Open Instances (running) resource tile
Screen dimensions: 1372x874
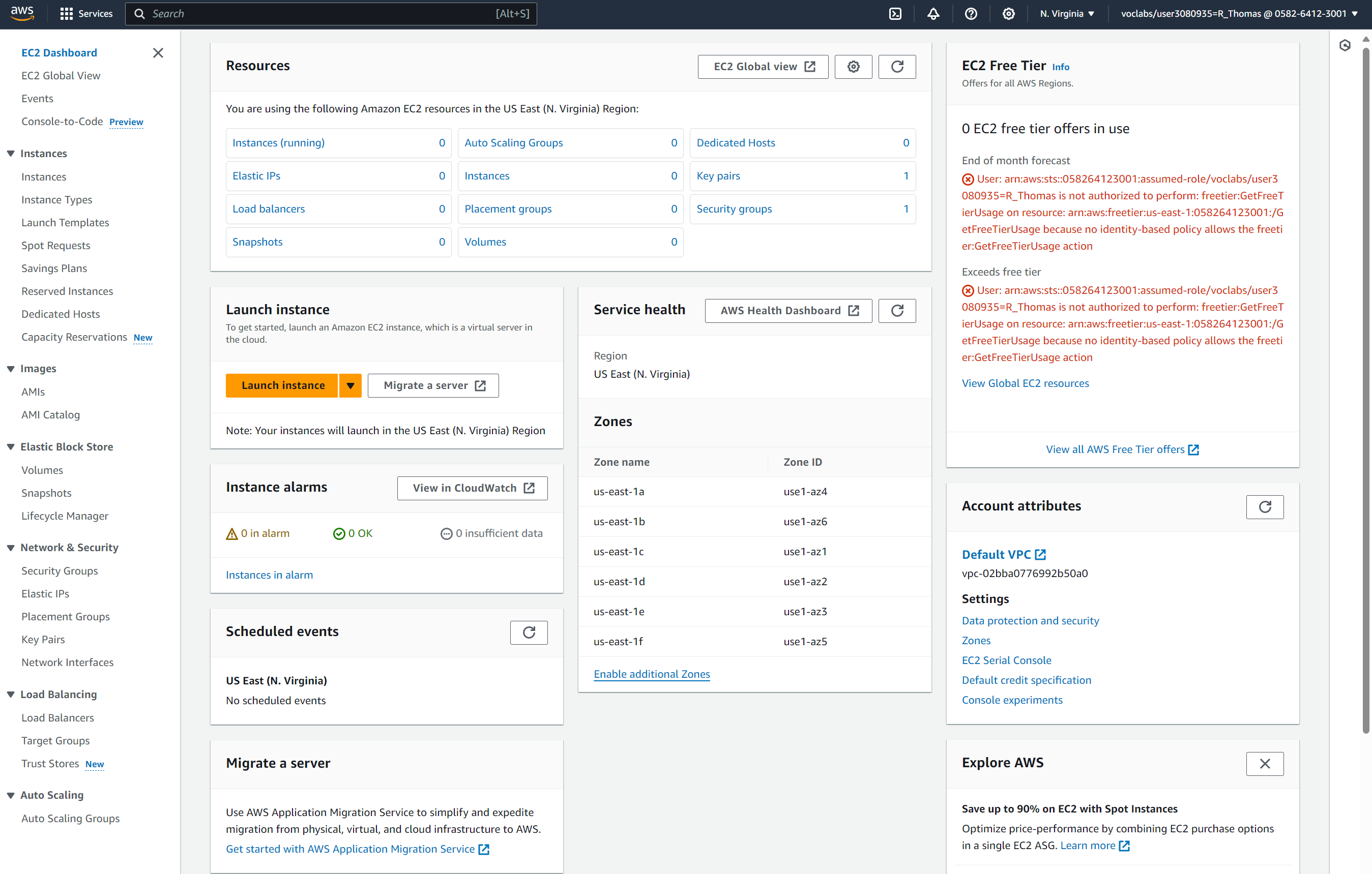pos(338,143)
